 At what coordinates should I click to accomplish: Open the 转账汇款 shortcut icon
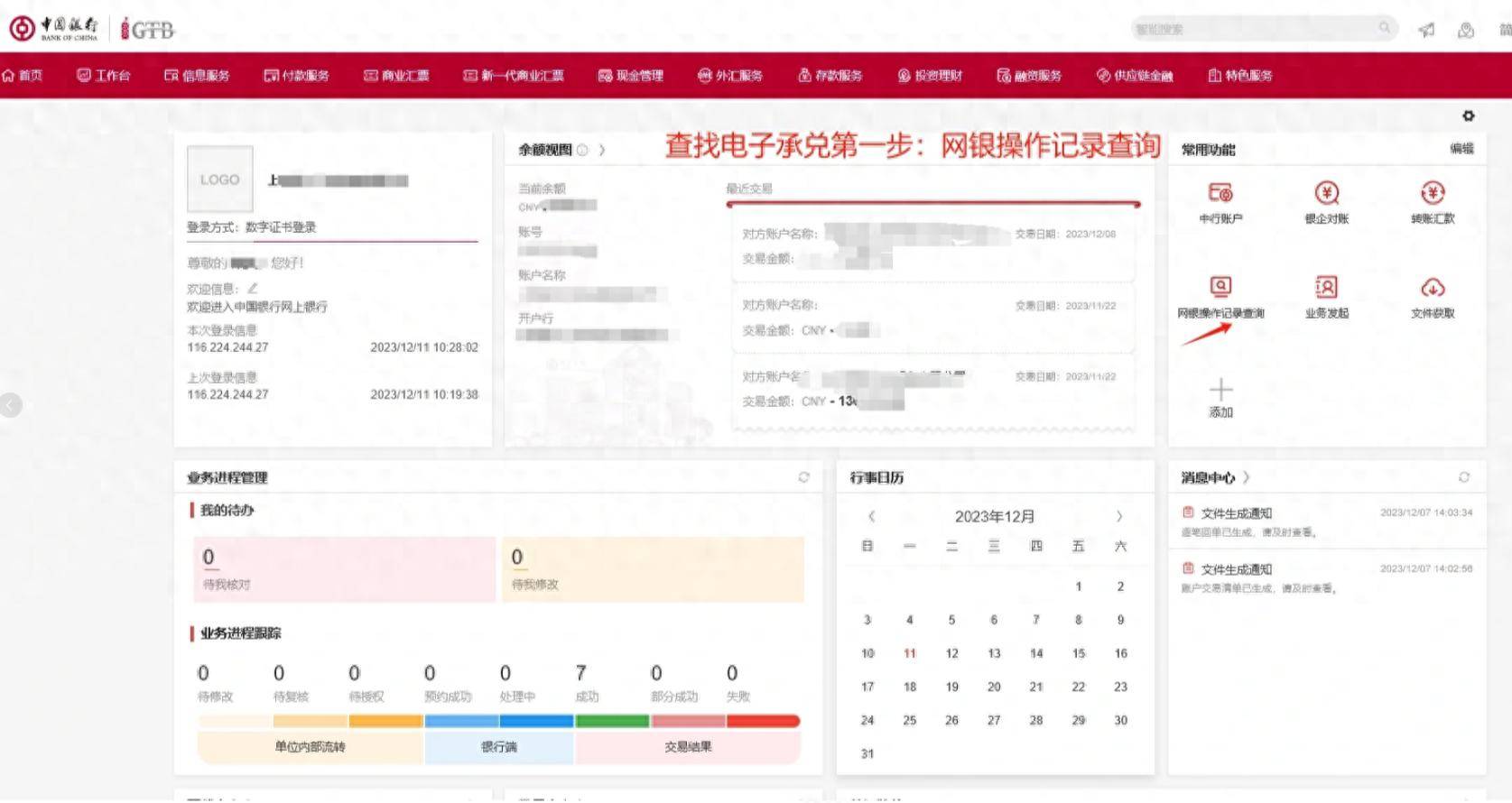coord(1433,193)
